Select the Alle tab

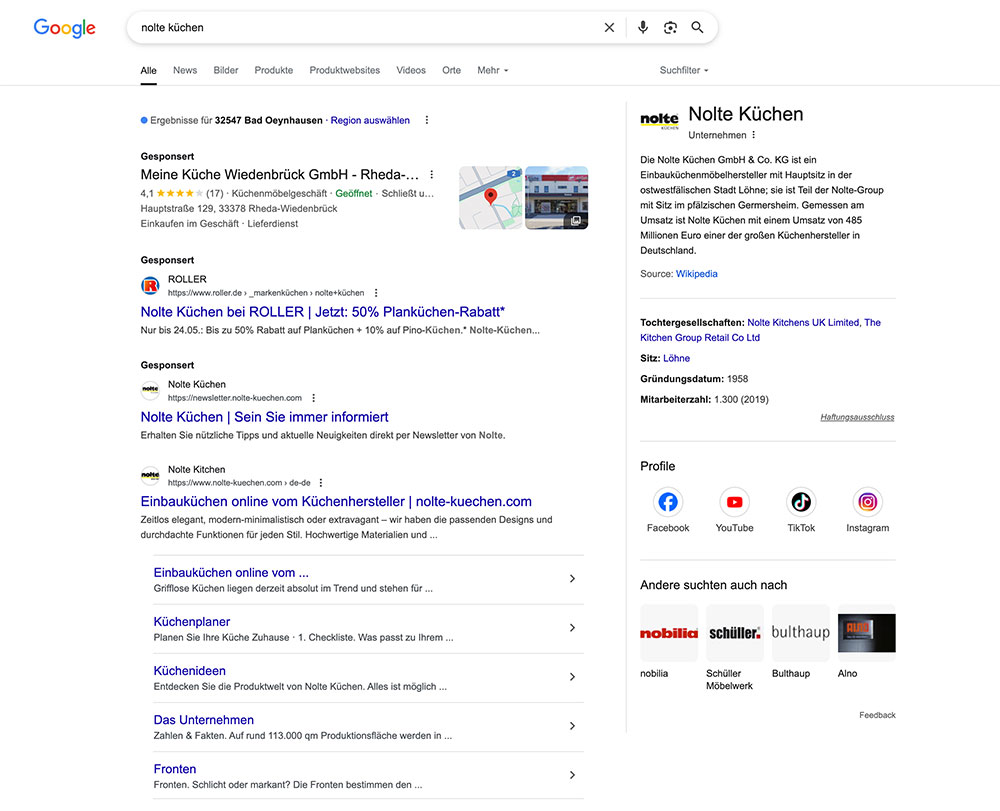(149, 70)
